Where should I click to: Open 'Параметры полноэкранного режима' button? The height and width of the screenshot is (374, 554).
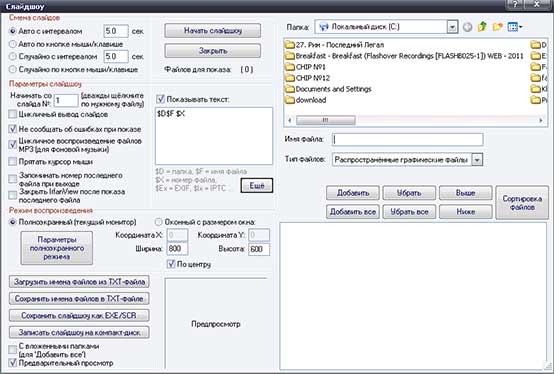pyautogui.click(x=57, y=248)
